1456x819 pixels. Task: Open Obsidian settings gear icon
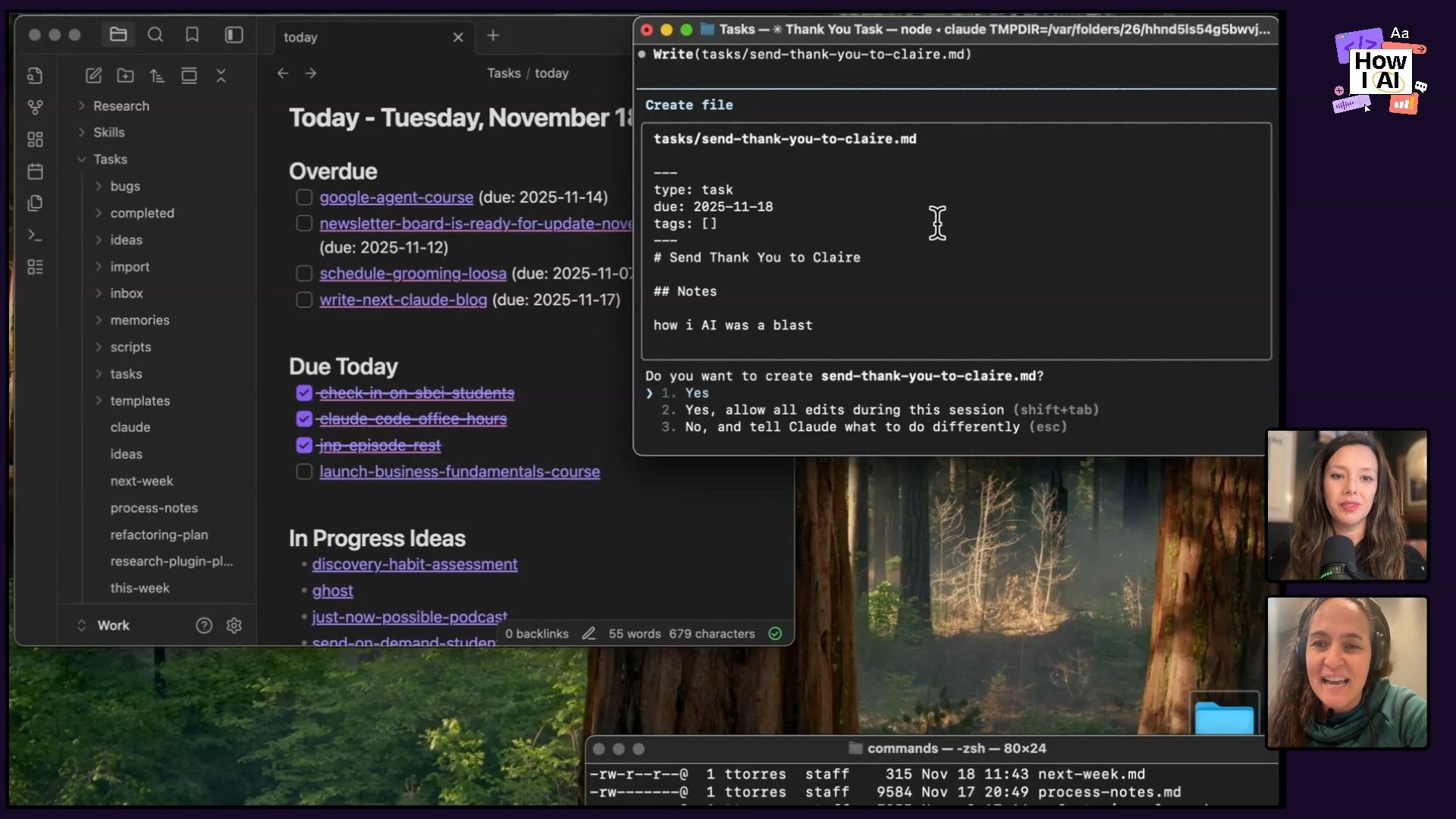coord(234,626)
